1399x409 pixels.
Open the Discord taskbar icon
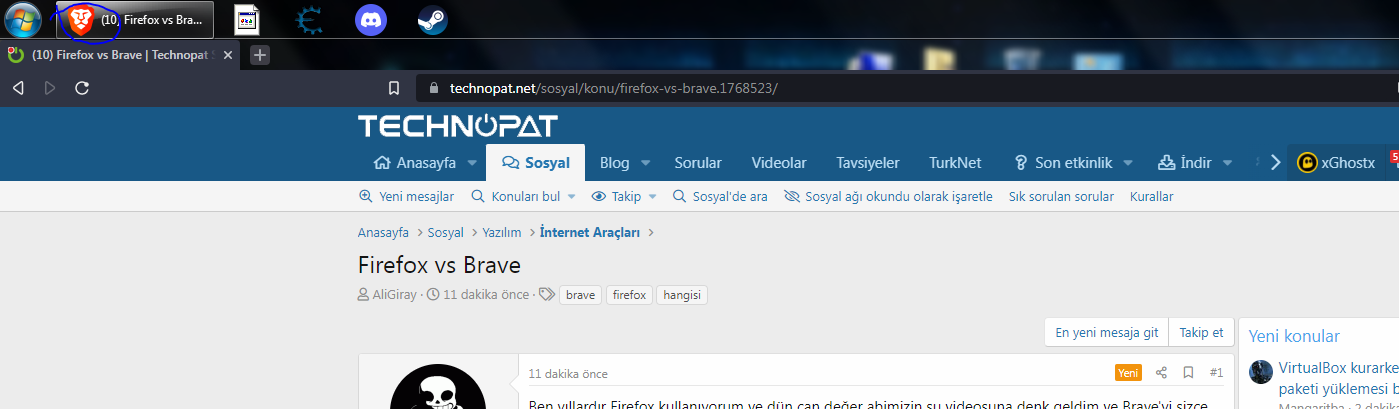(x=371, y=19)
